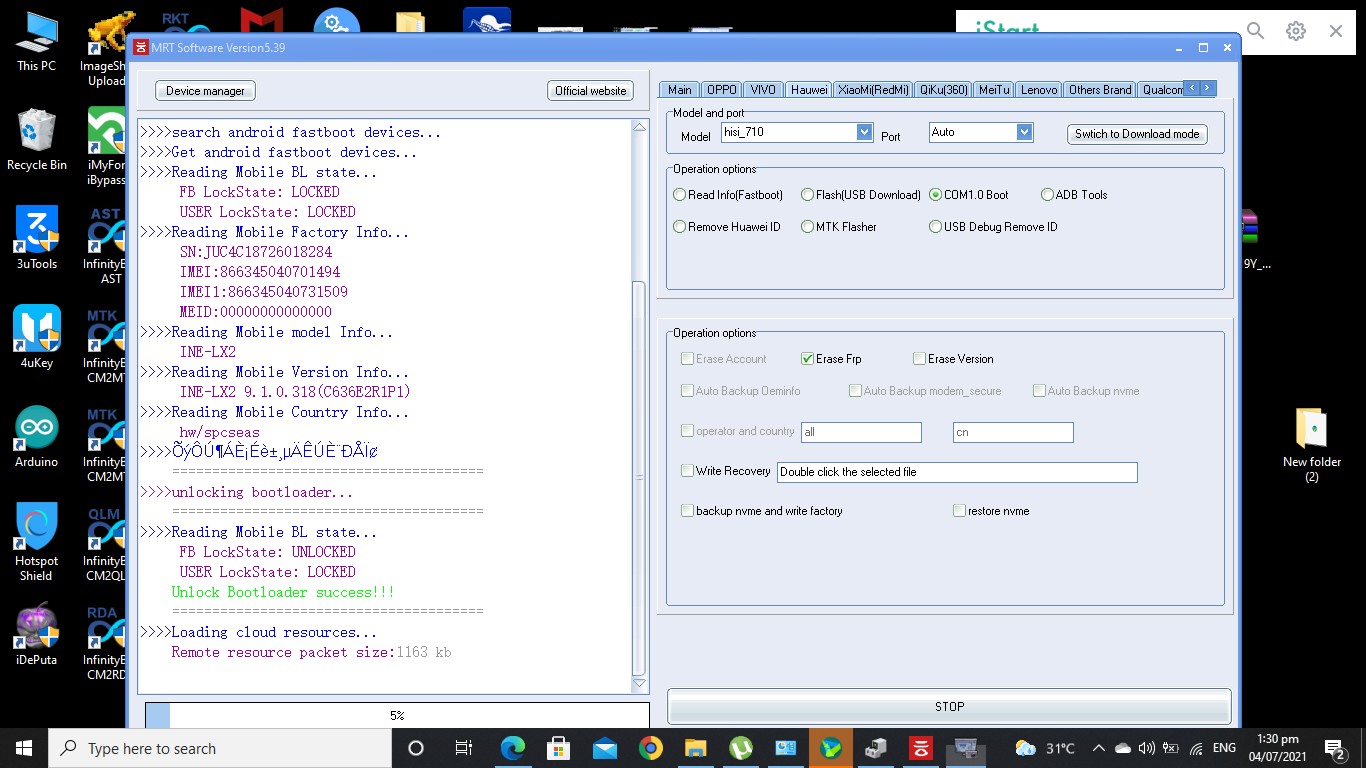
Task: Click the STOP button
Action: (949, 707)
